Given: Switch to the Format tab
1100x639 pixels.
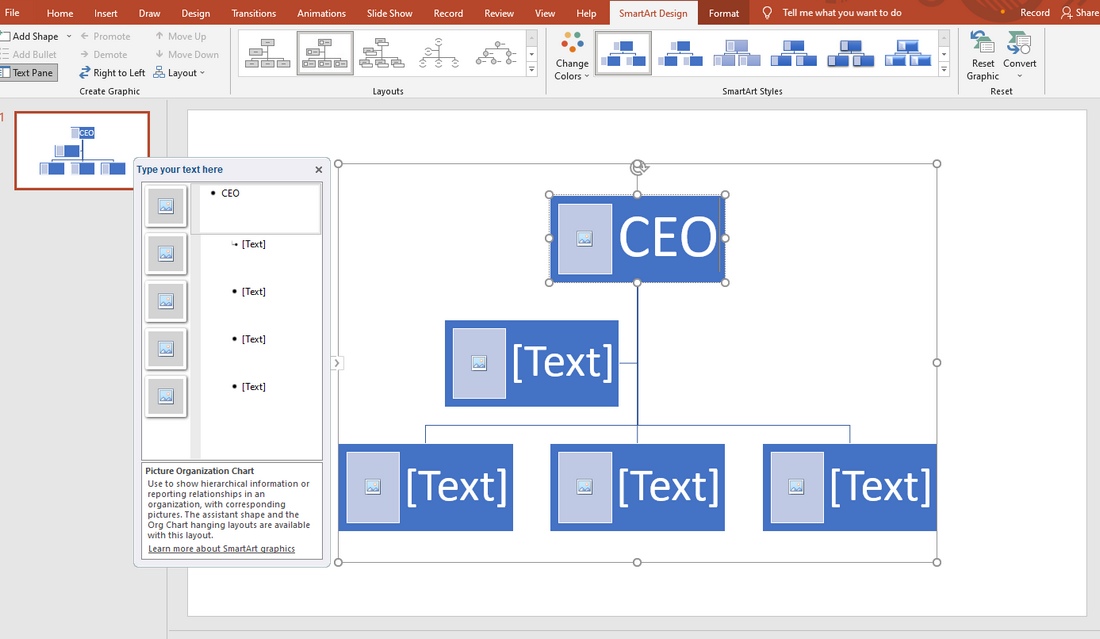Looking at the screenshot, I should 723,13.
